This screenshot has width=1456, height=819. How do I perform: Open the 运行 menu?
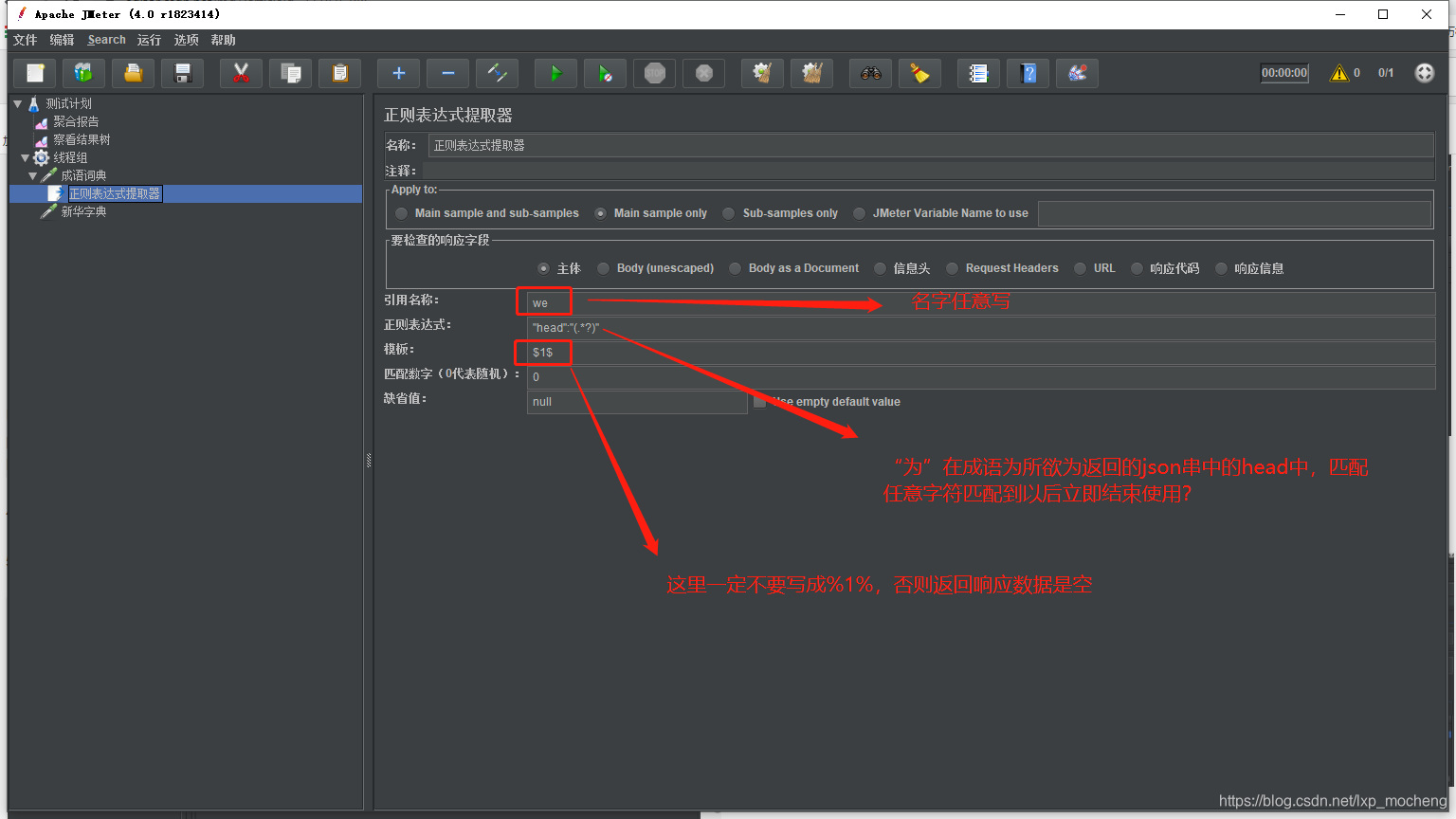(149, 40)
